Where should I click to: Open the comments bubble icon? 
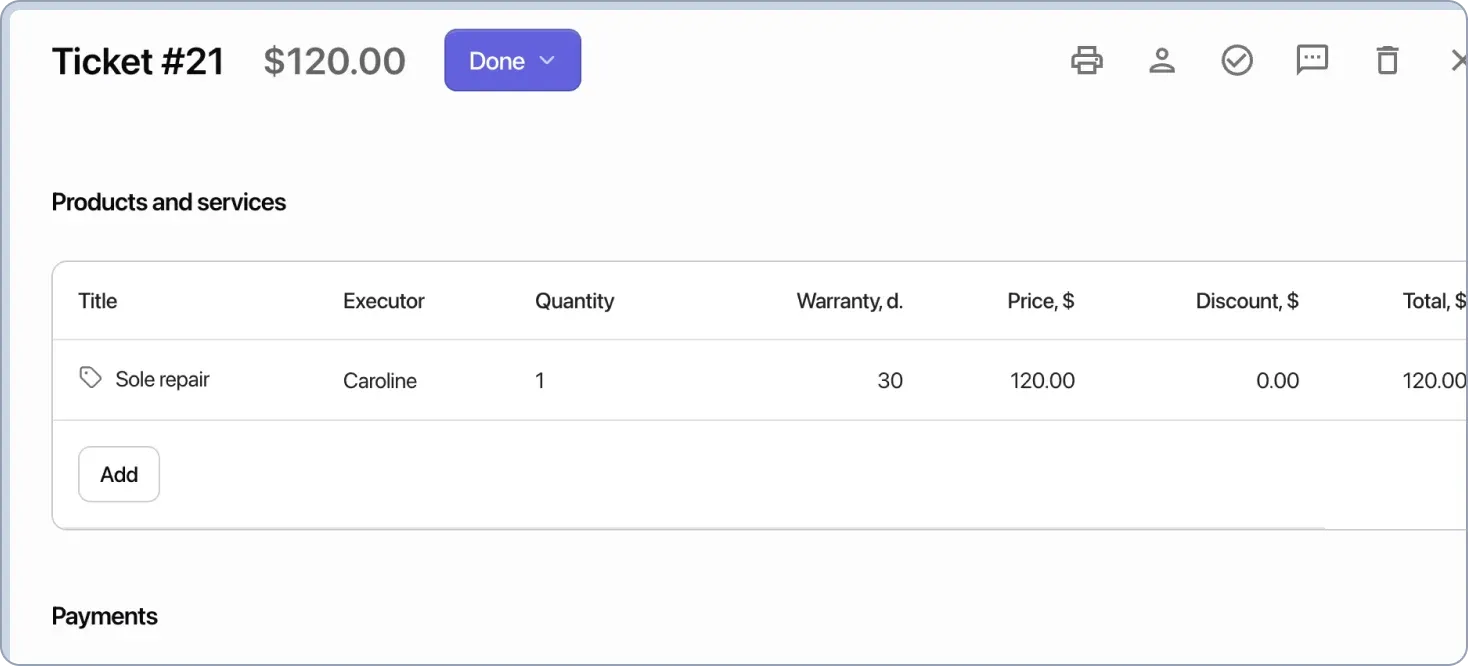(x=1312, y=60)
